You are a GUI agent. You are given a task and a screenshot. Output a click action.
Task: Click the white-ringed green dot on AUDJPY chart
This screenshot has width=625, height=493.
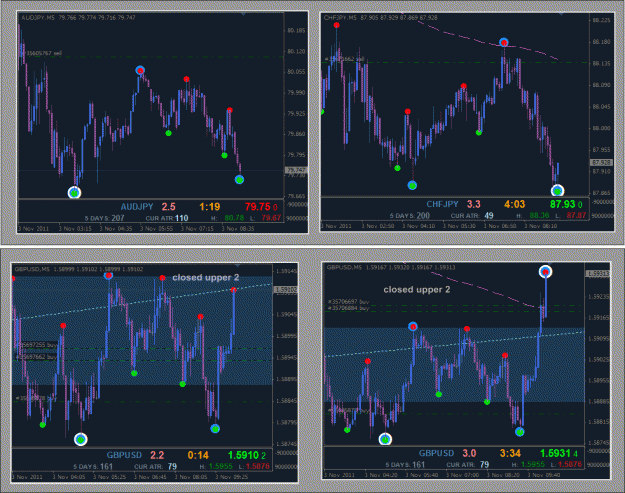[74, 193]
